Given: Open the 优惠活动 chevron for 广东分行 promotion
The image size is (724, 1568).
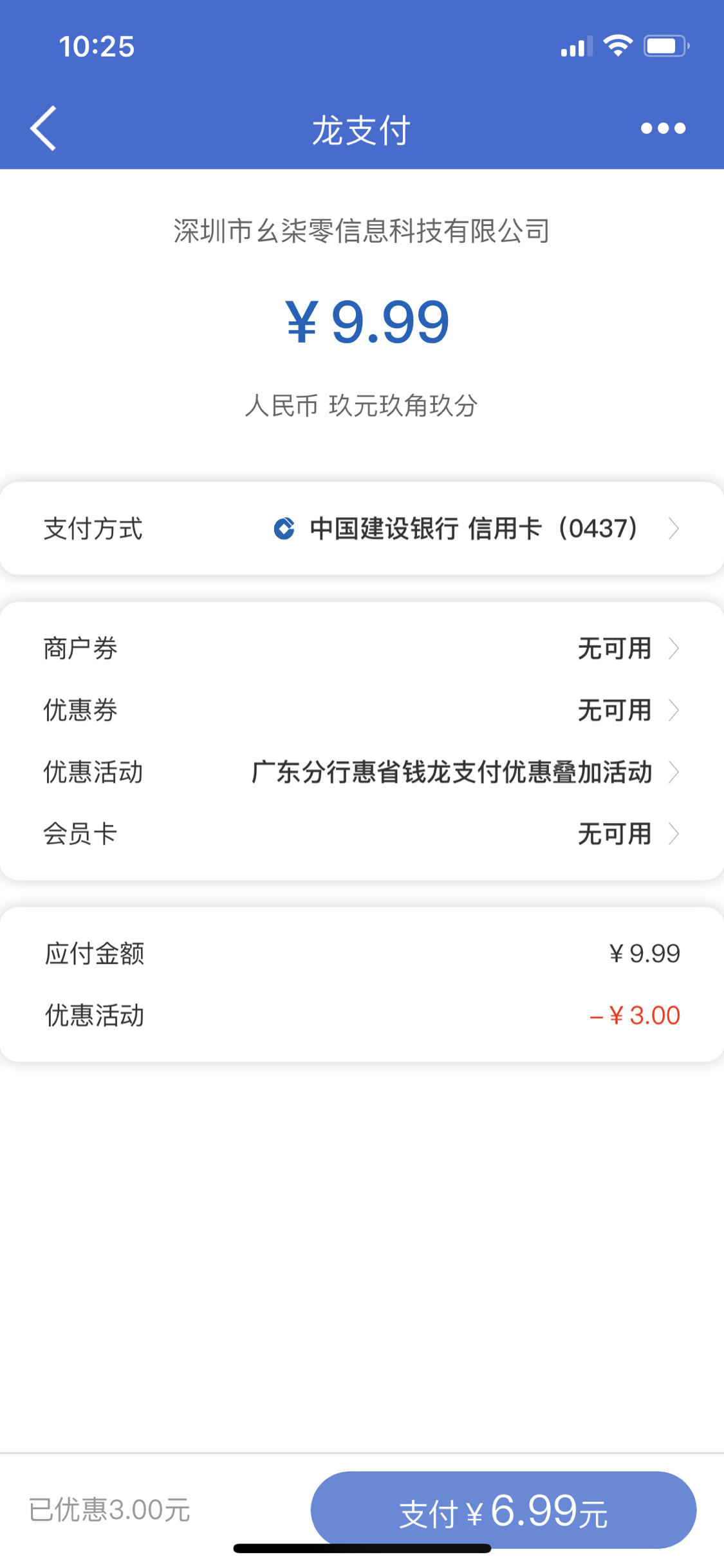Looking at the screenshot, I should pyautogui.click(x=673, y=772).
